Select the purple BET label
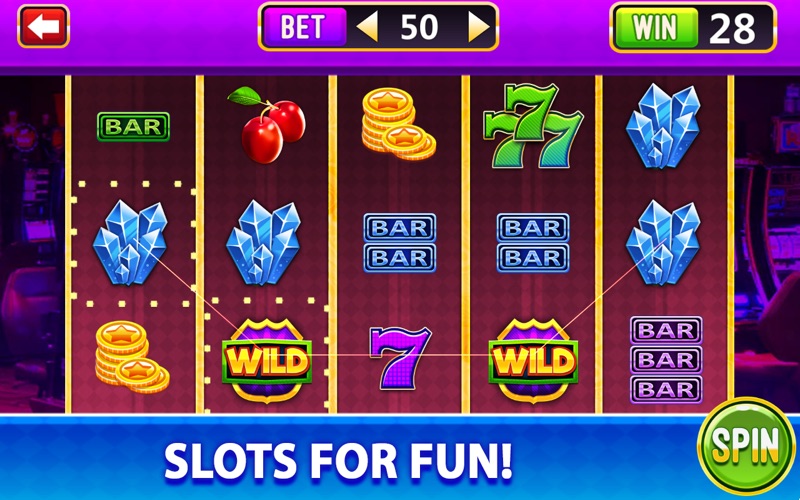Image resolution: width=800 pixels, height=500 pixels. [303, 27]
